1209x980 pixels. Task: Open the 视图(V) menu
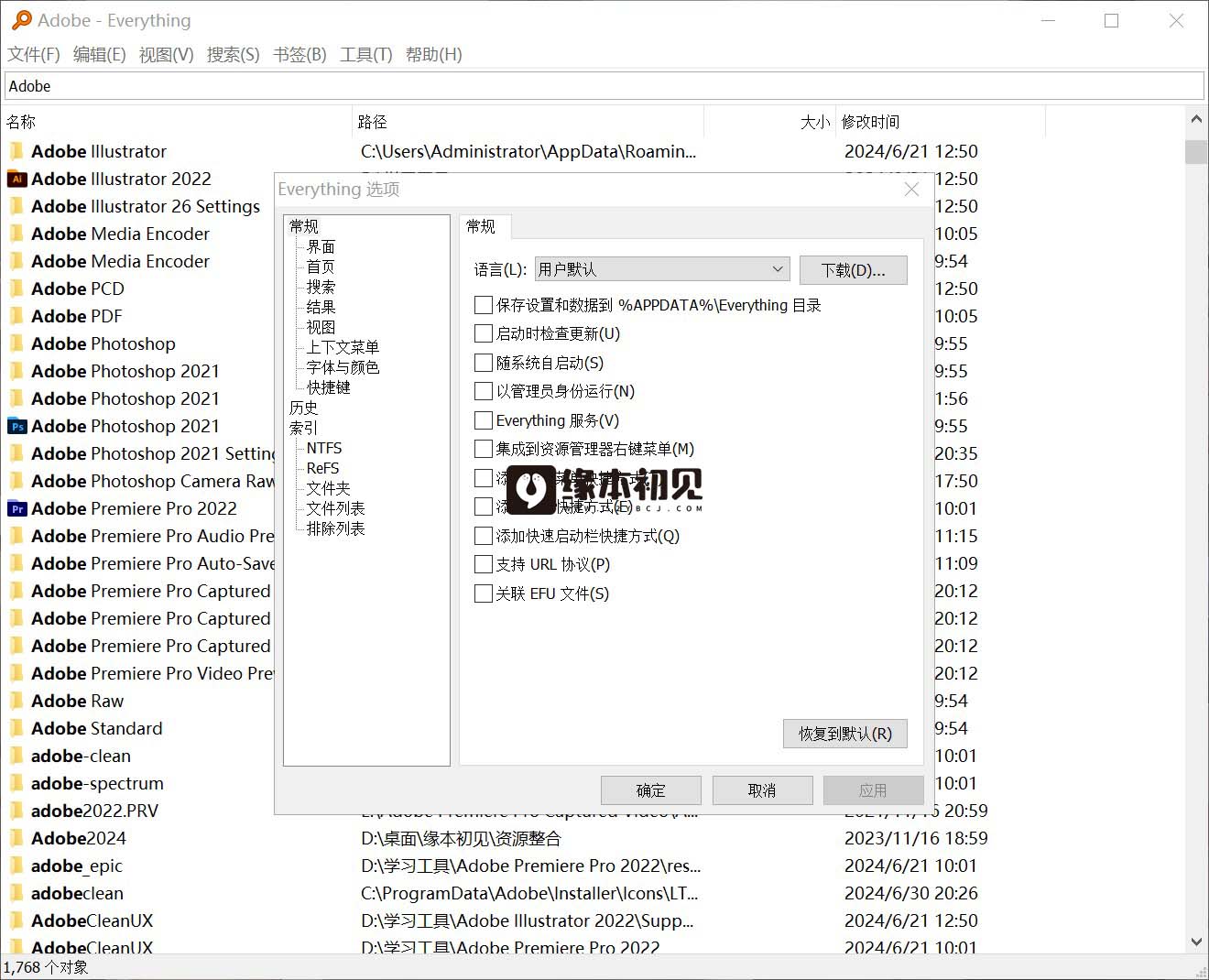pyautogui.click(x=167, y=55)
